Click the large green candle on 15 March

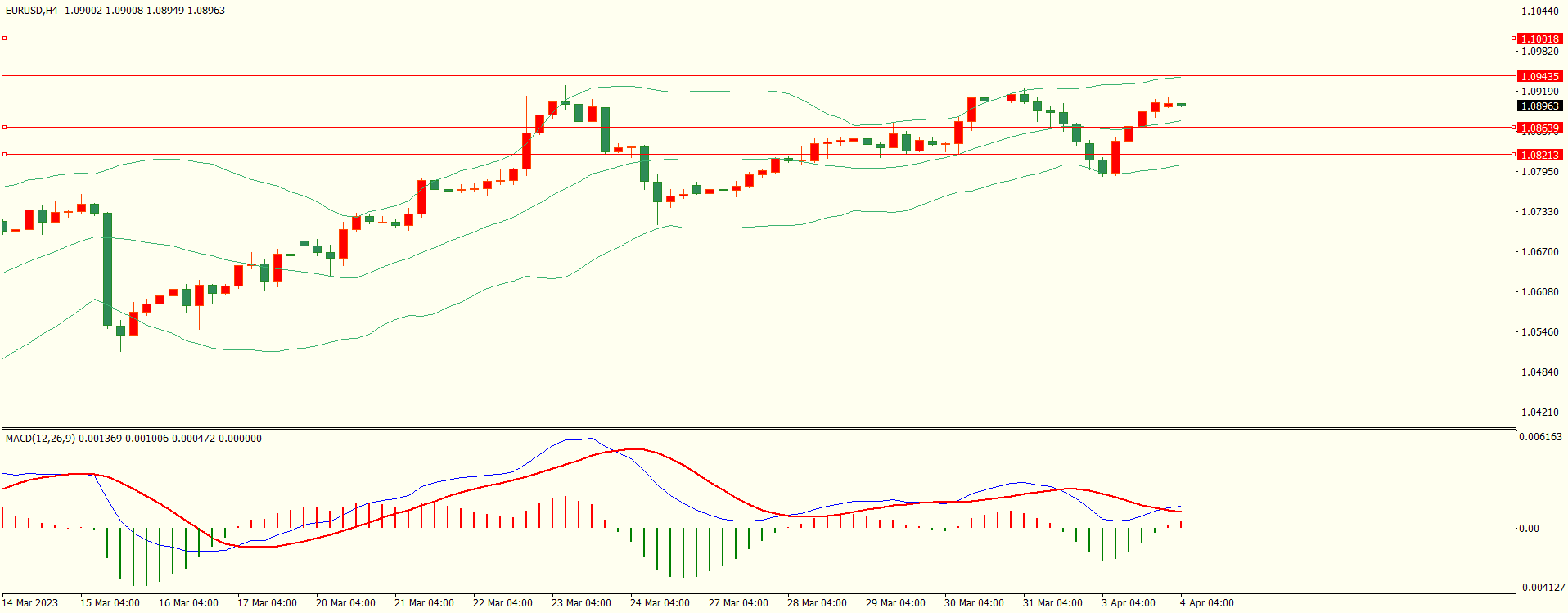point(107,268)
